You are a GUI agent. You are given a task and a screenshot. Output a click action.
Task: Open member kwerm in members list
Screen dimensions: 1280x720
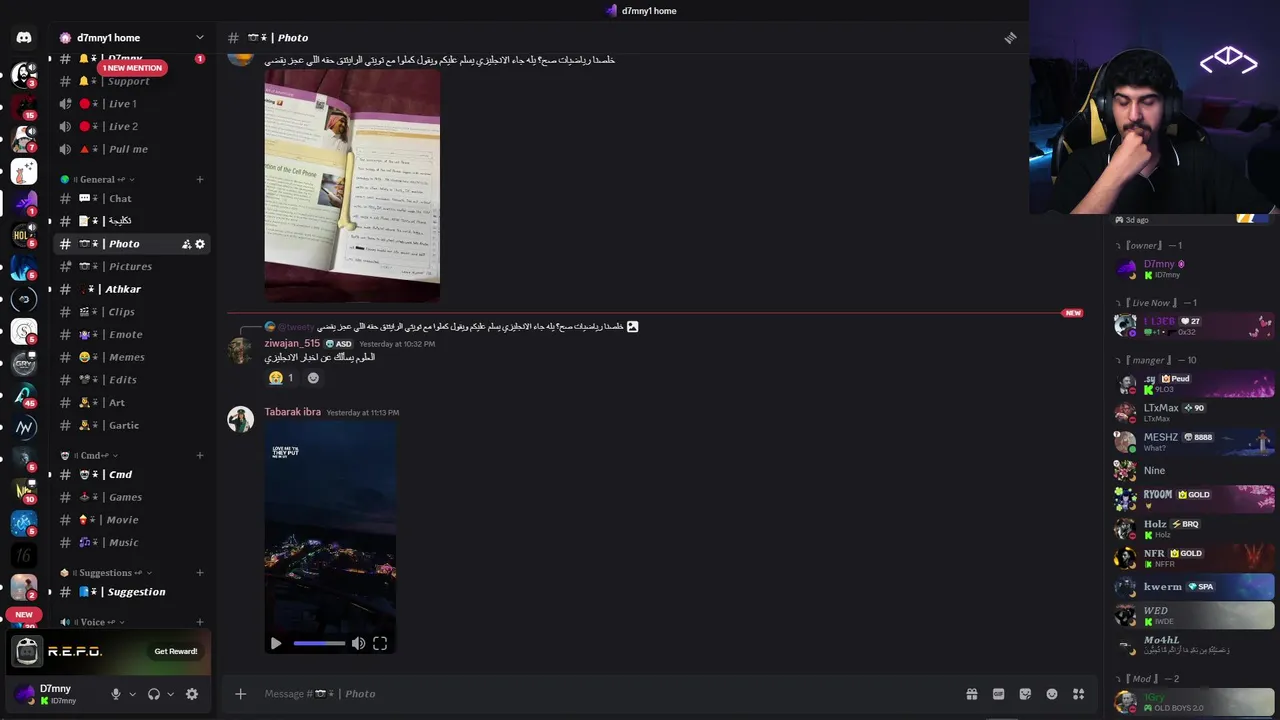[x=1194, y=587]
